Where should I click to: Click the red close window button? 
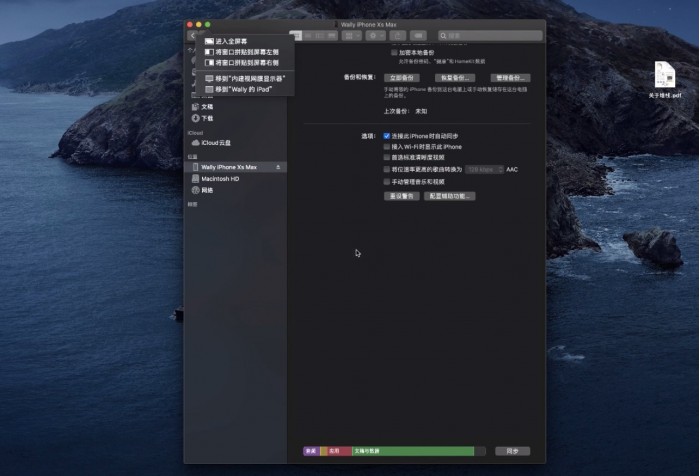[190, 25]
